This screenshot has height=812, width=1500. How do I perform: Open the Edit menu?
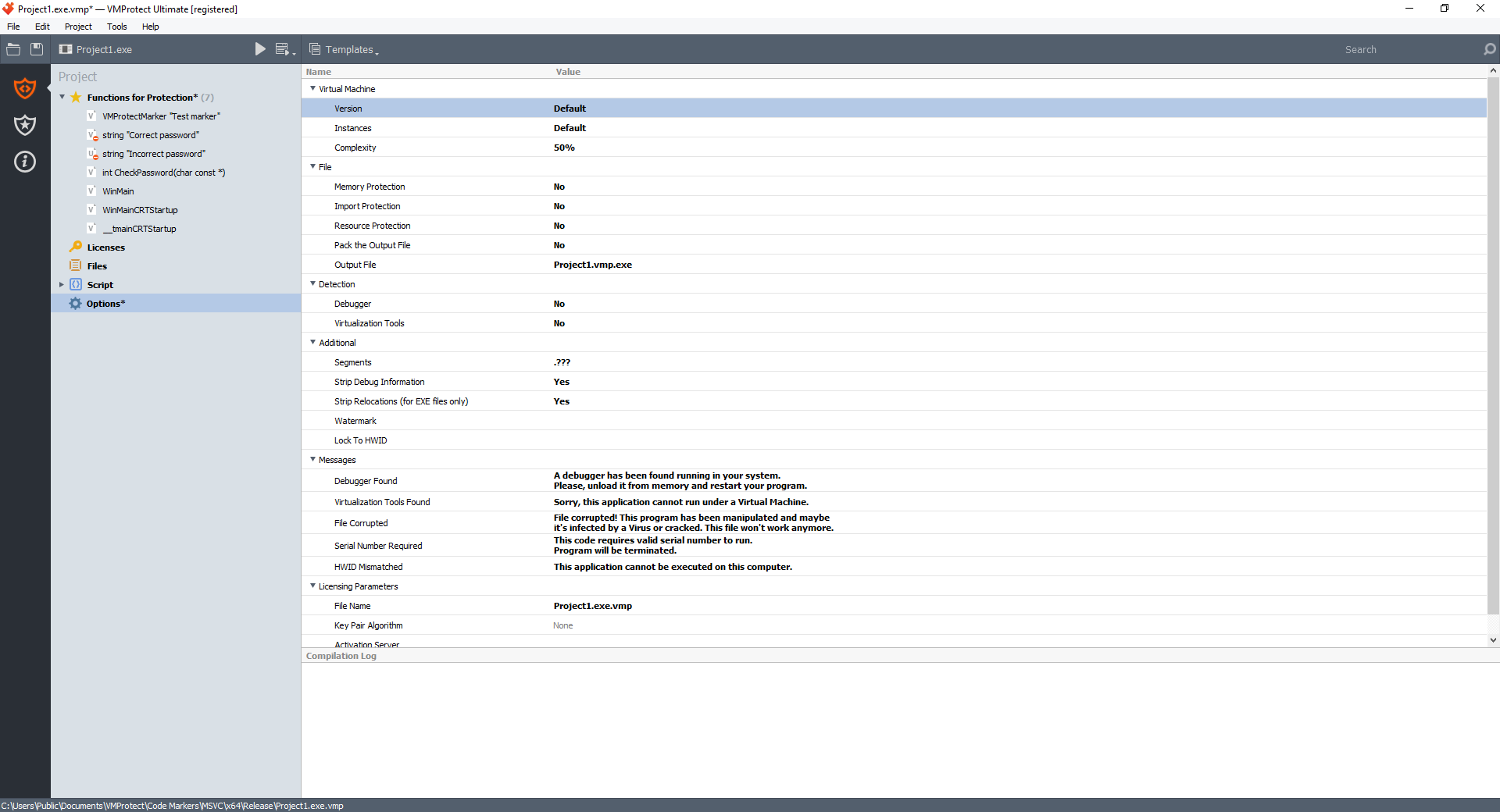pos(42,27)
